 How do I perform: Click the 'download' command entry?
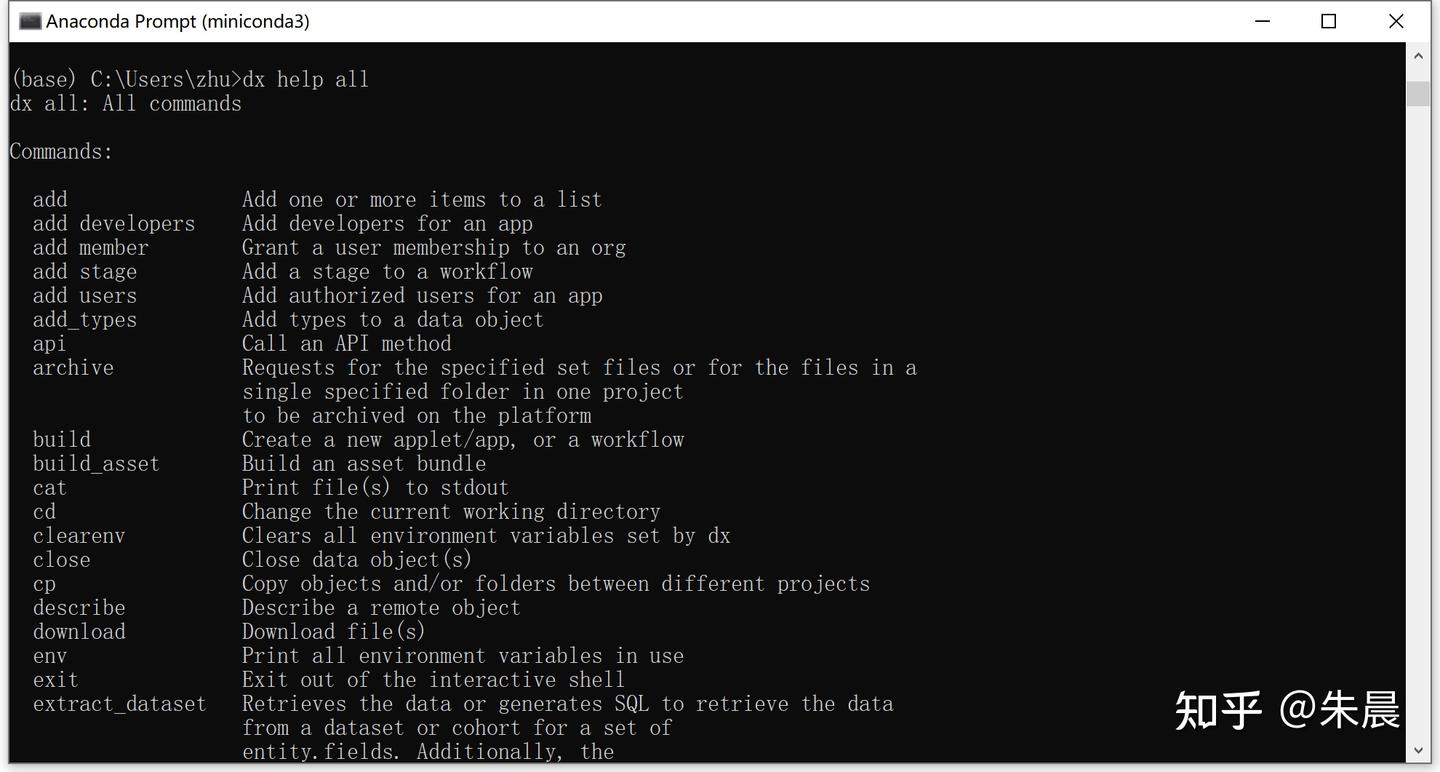79,631
